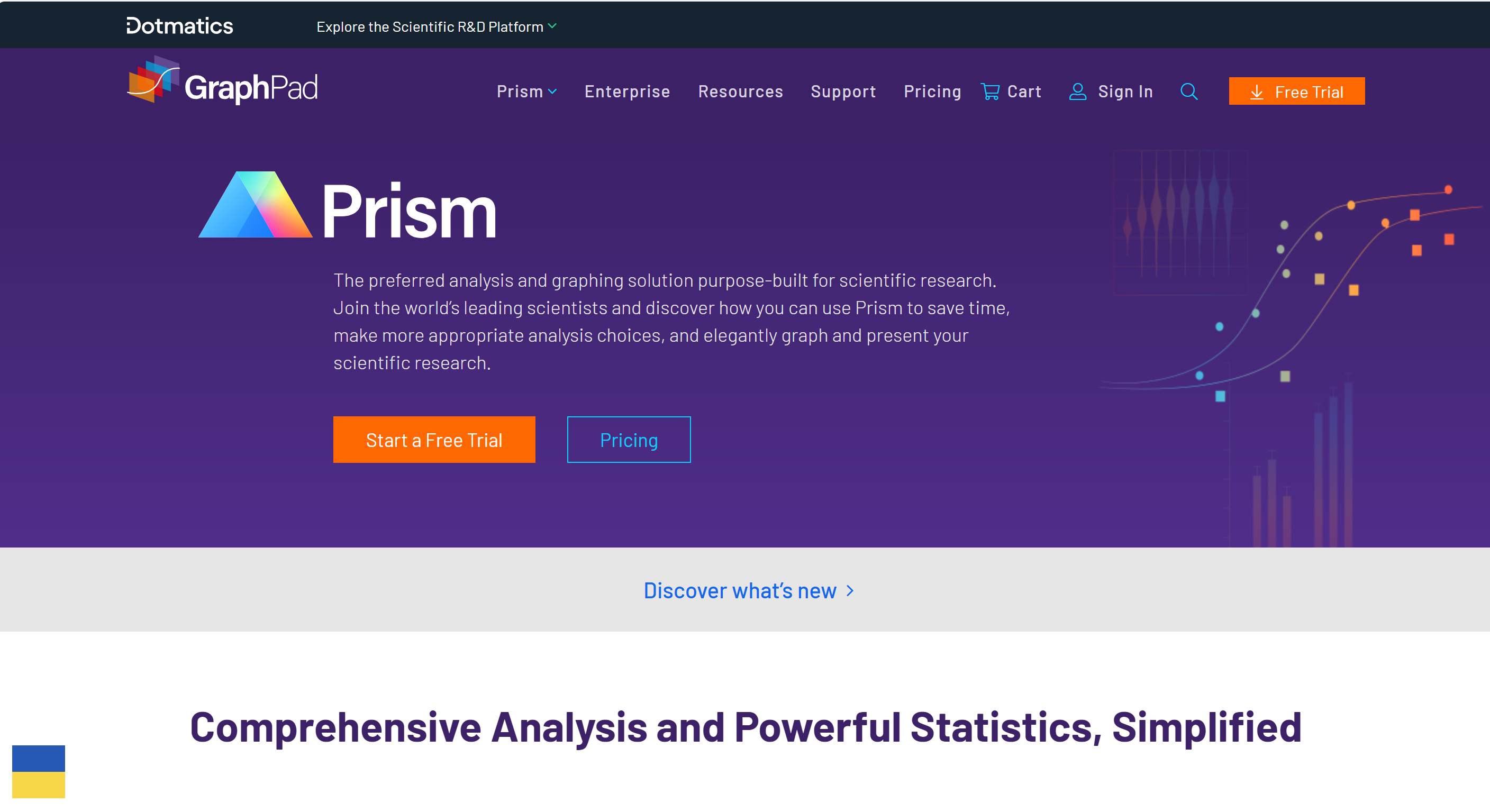Click the arrow after Discover what's new
This screenshot has width=1490, height=812.
pos(850,590)
